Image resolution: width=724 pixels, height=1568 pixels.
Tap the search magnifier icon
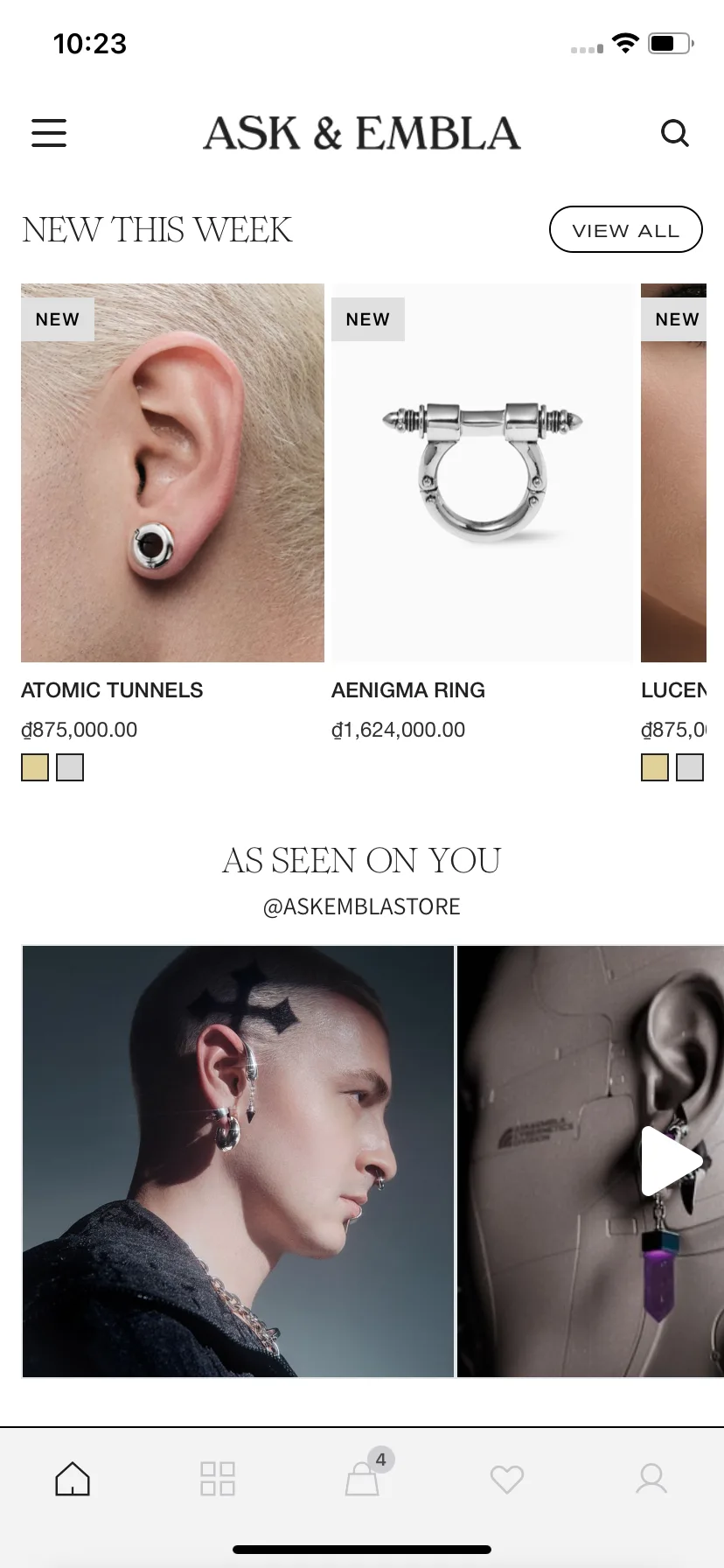click(674, 133)
